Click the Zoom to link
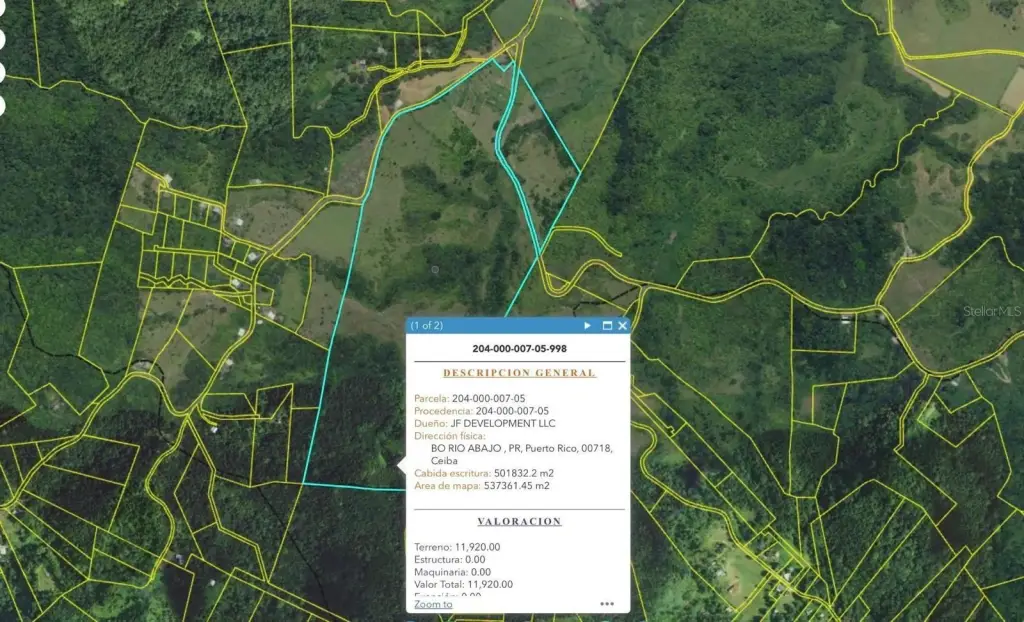This screenshot has height=622, width=1024. pyautogui.click(x=433, y=604)
